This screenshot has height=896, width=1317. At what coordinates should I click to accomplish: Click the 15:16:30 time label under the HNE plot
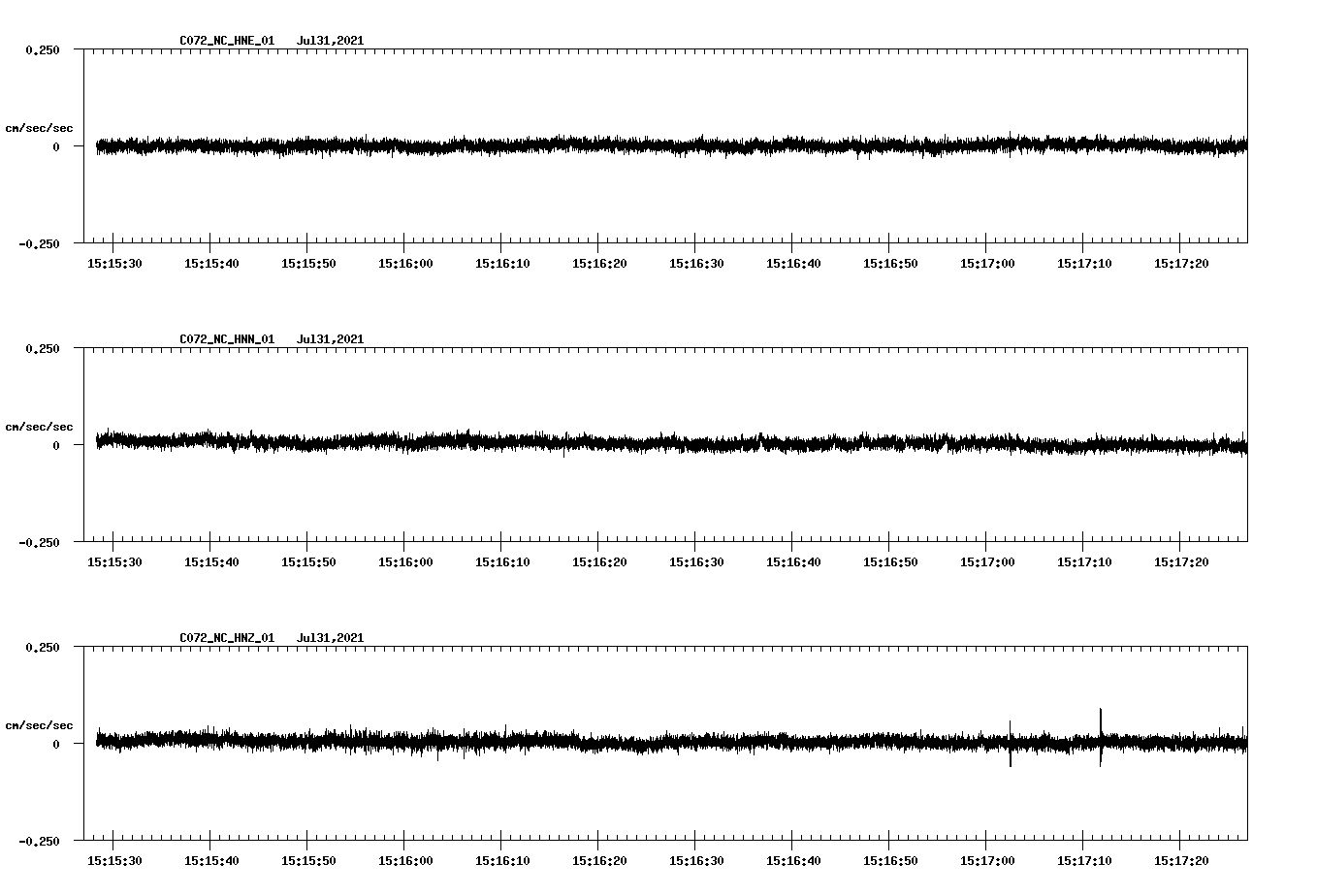pos(696,264)
